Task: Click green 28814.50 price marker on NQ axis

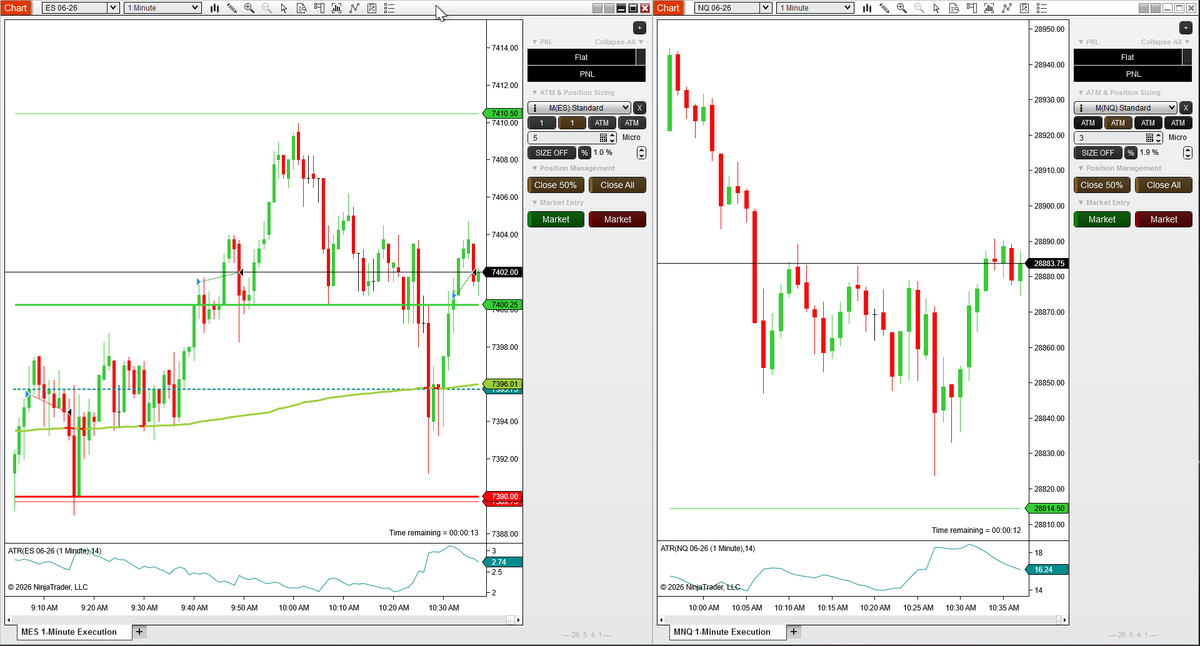Action: click(x=1047, y=508)
